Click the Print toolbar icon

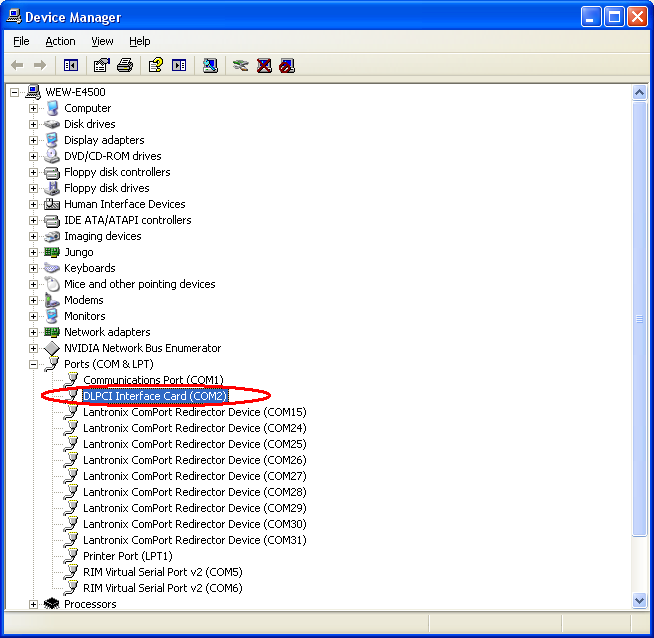coord(125,65)
